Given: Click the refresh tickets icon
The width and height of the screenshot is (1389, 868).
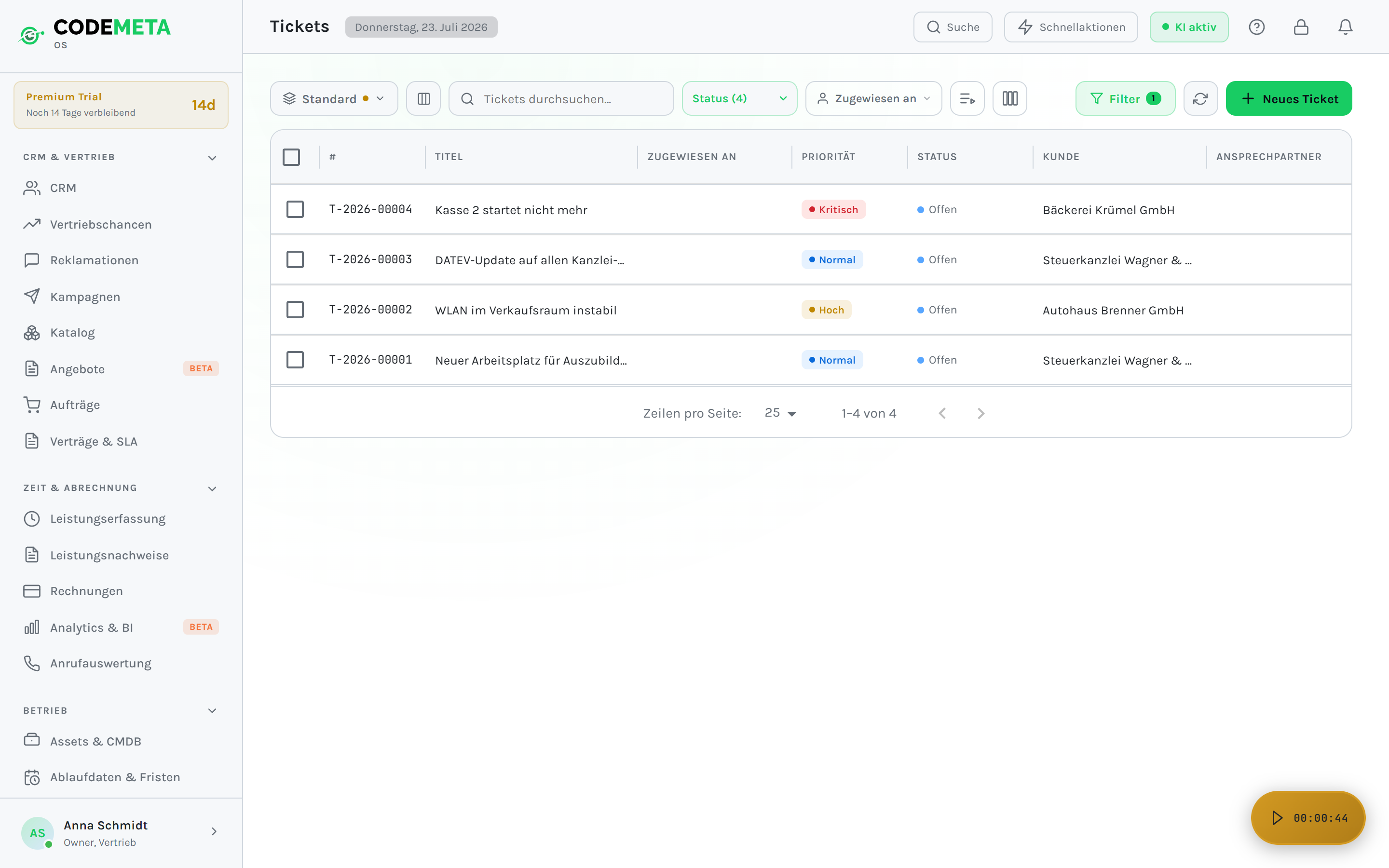Looking at the screenshot, I should (1200, 99).
